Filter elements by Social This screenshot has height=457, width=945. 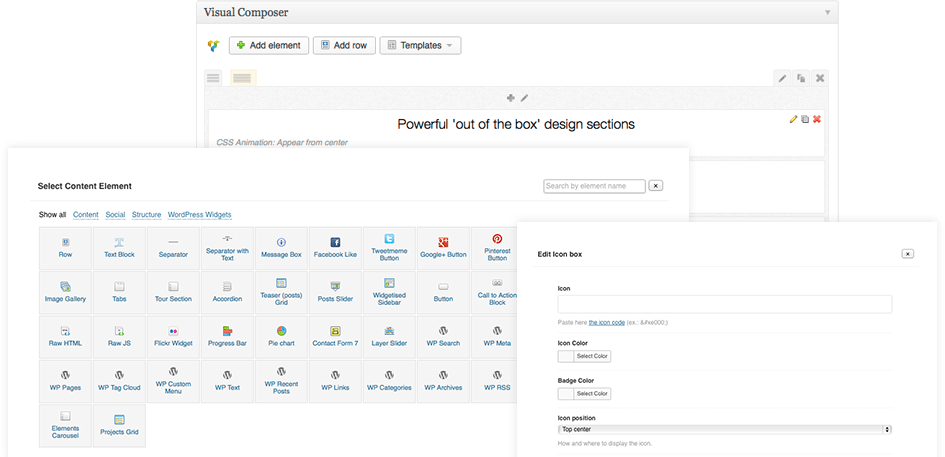(115, 215)
